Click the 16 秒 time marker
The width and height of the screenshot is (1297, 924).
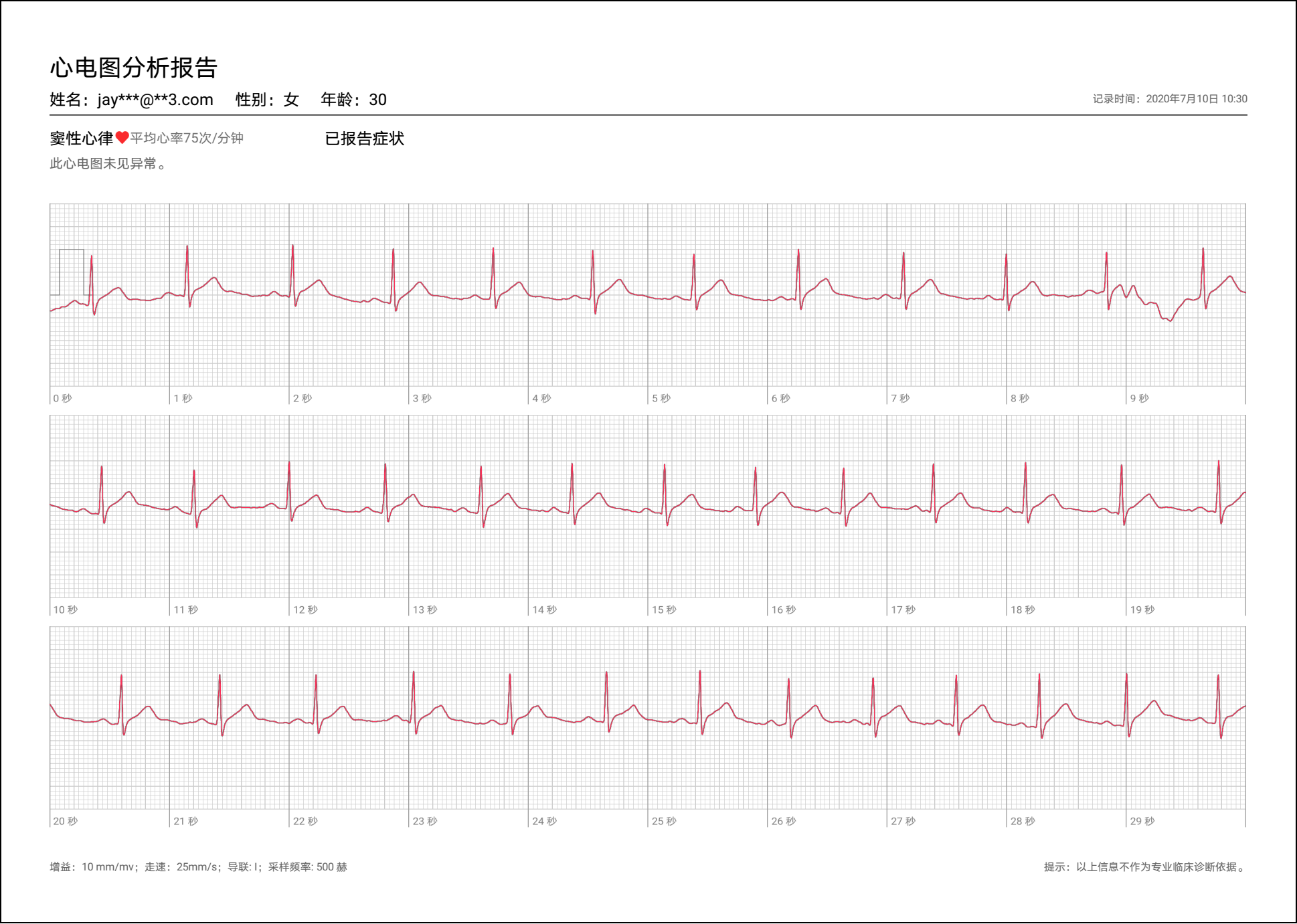784,610
